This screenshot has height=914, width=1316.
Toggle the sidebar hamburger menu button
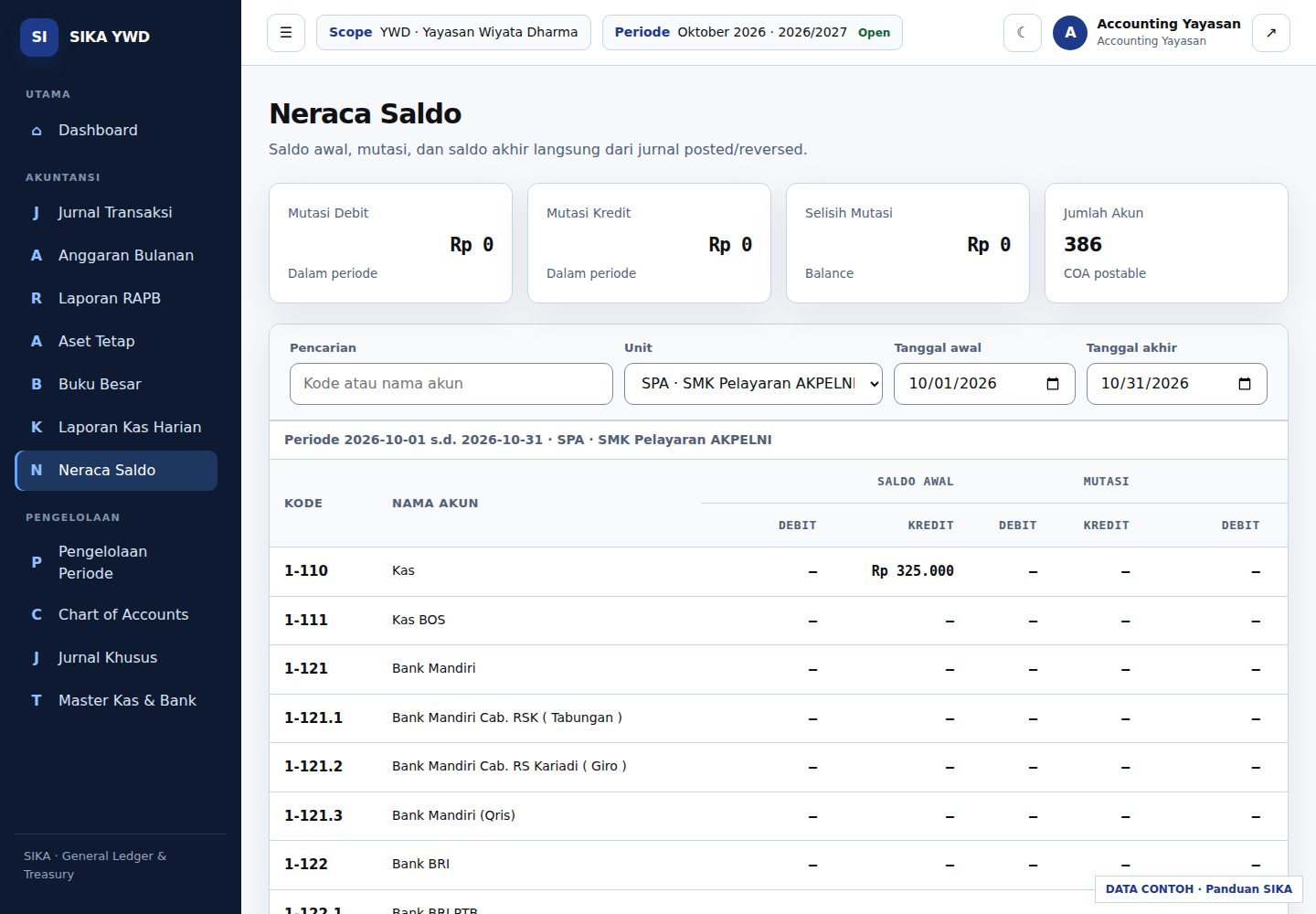point(286,33)
